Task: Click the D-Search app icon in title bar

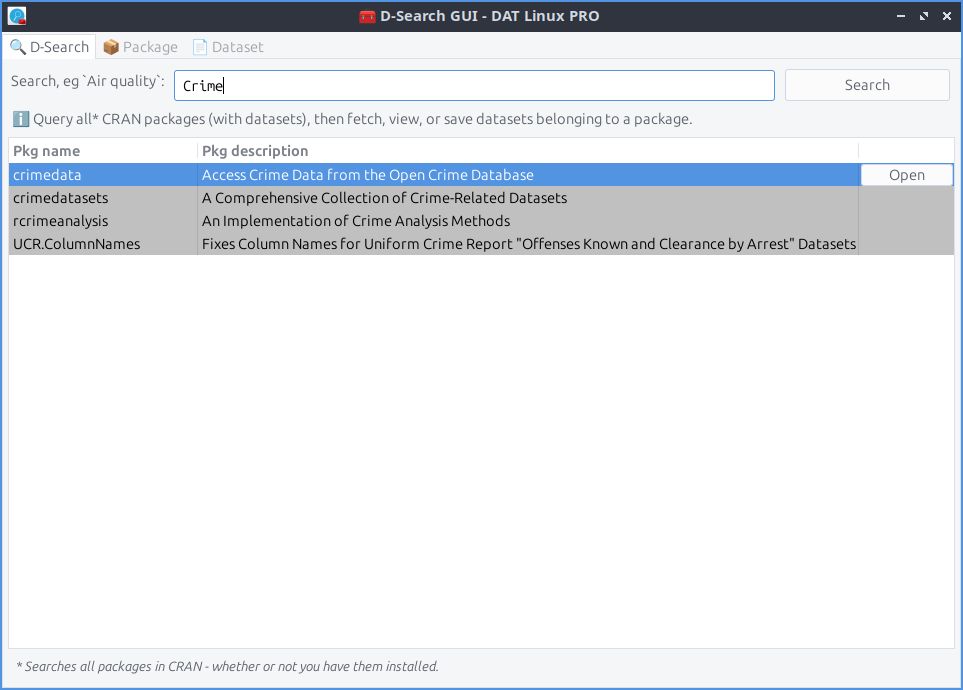Action: click(x=17, y=16)
